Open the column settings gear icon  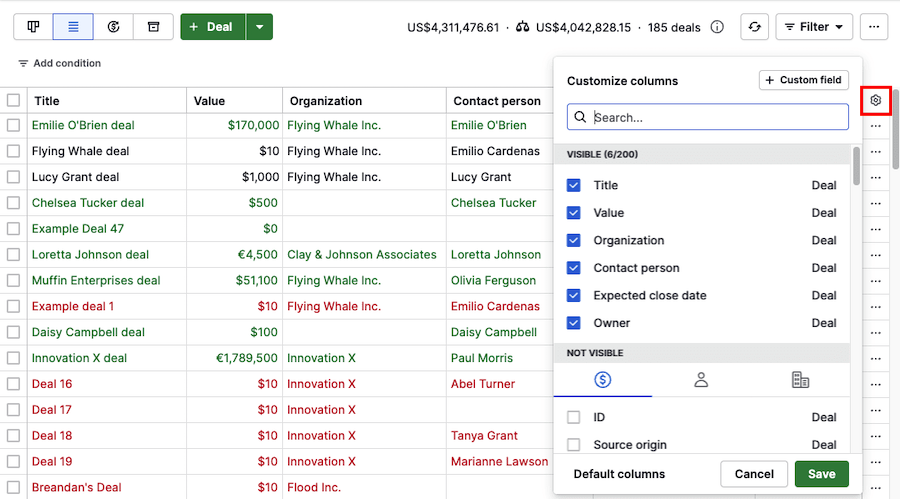pos(875,100)
